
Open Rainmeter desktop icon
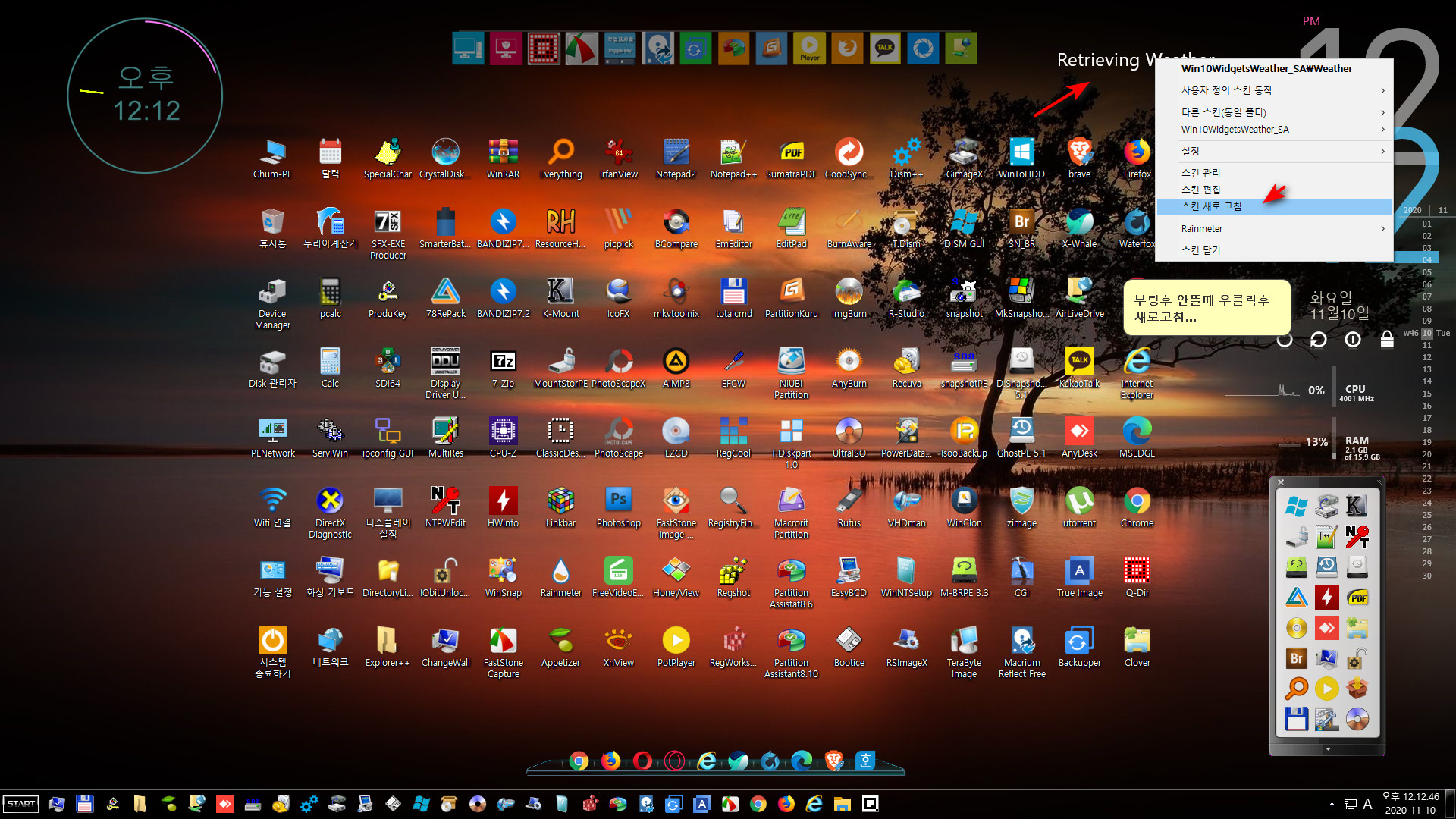(x=560, y=577)
